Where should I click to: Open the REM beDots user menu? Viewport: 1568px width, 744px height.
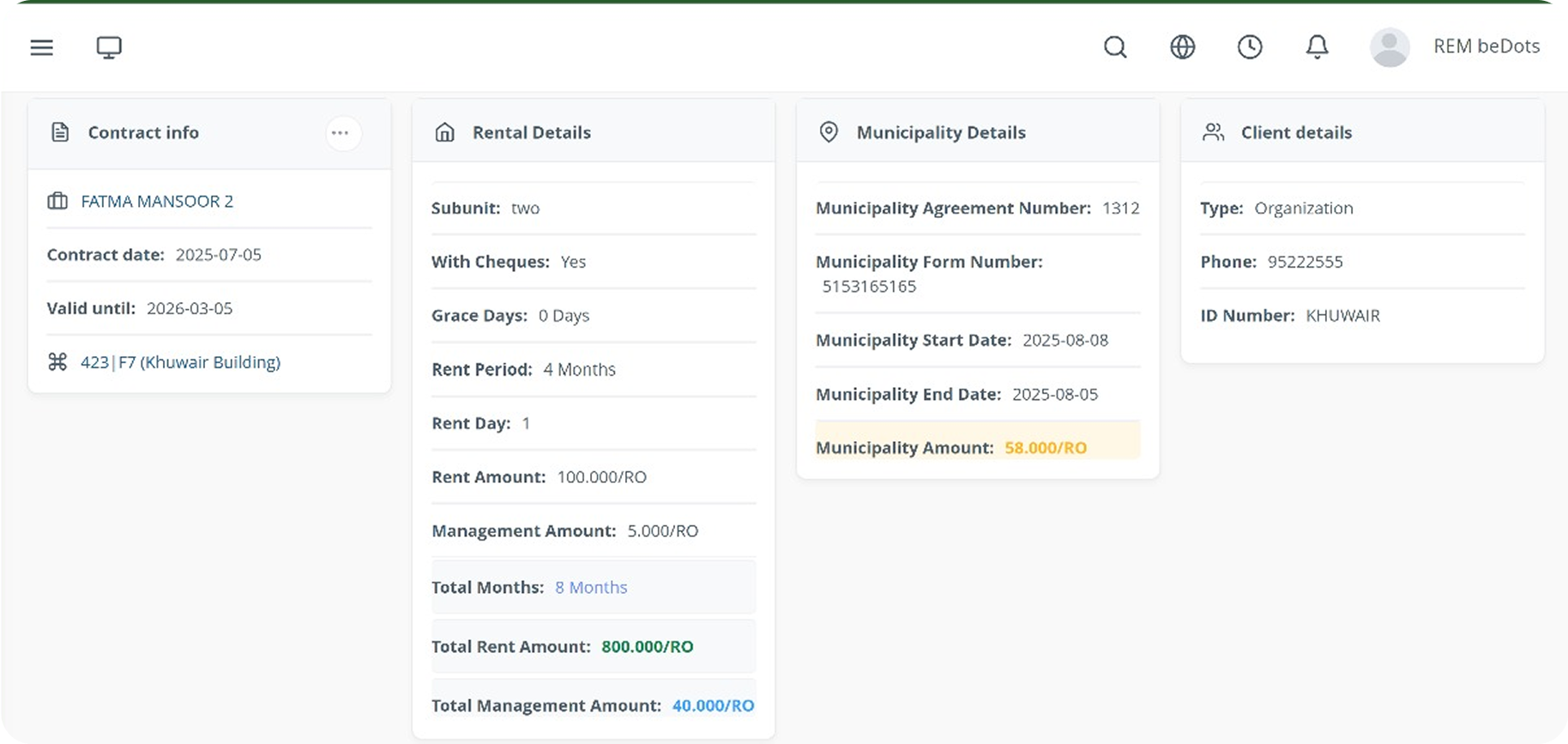point(1486,46)
